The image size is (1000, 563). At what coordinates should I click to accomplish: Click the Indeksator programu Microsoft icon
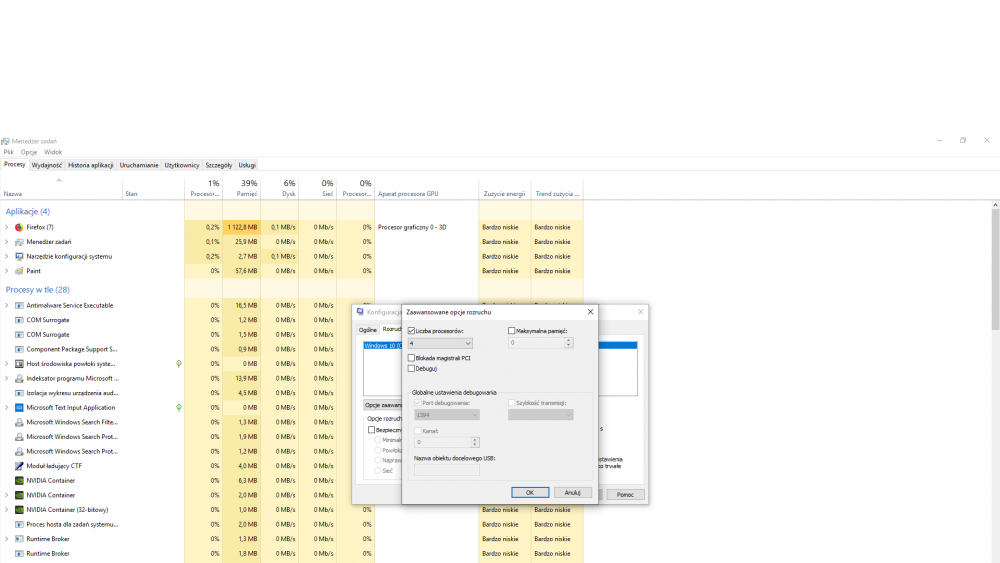click(x=19, y=378)
